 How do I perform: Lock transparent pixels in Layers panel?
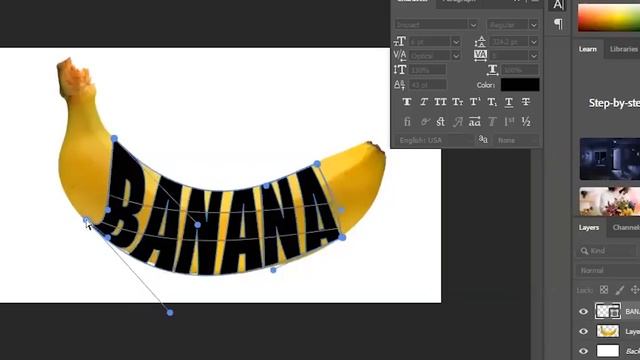pos(604,289)
